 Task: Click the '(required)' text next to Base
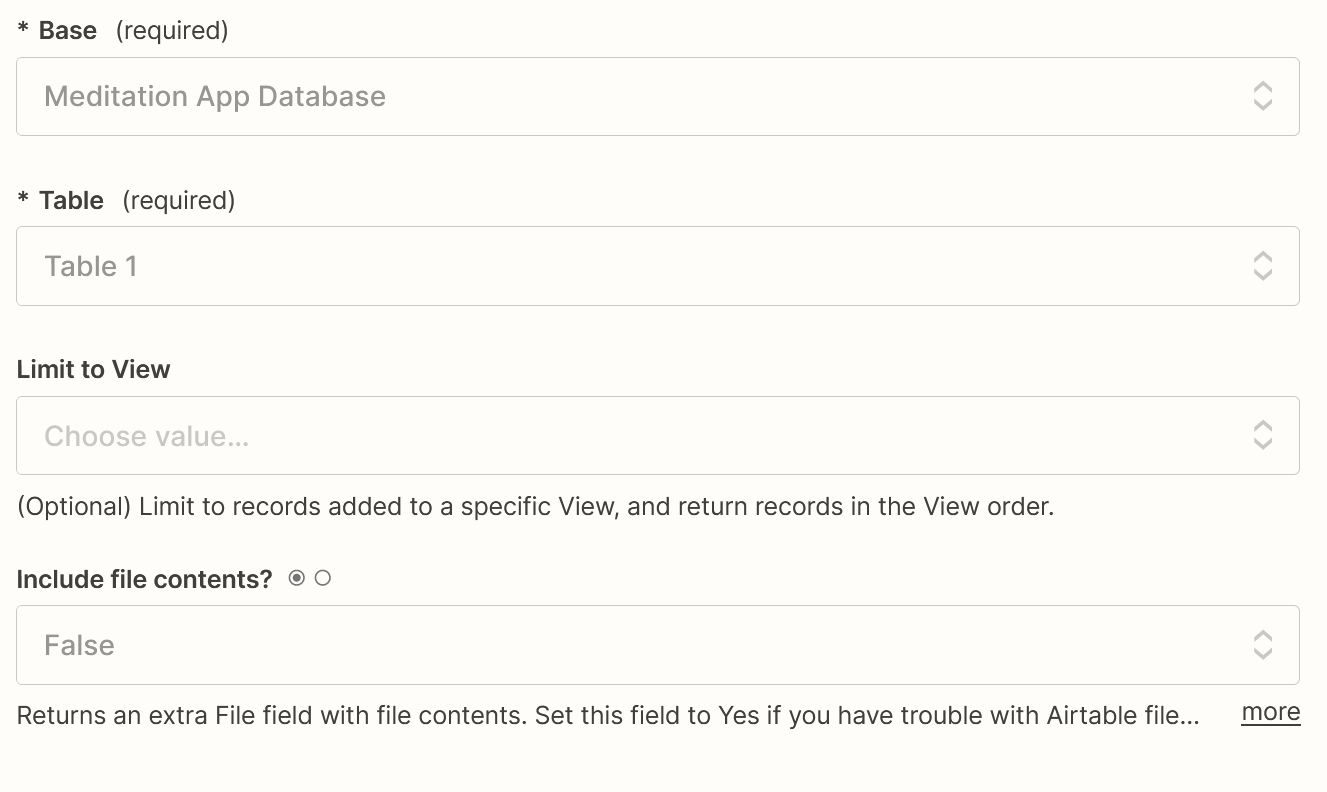(x=172, y=31)
